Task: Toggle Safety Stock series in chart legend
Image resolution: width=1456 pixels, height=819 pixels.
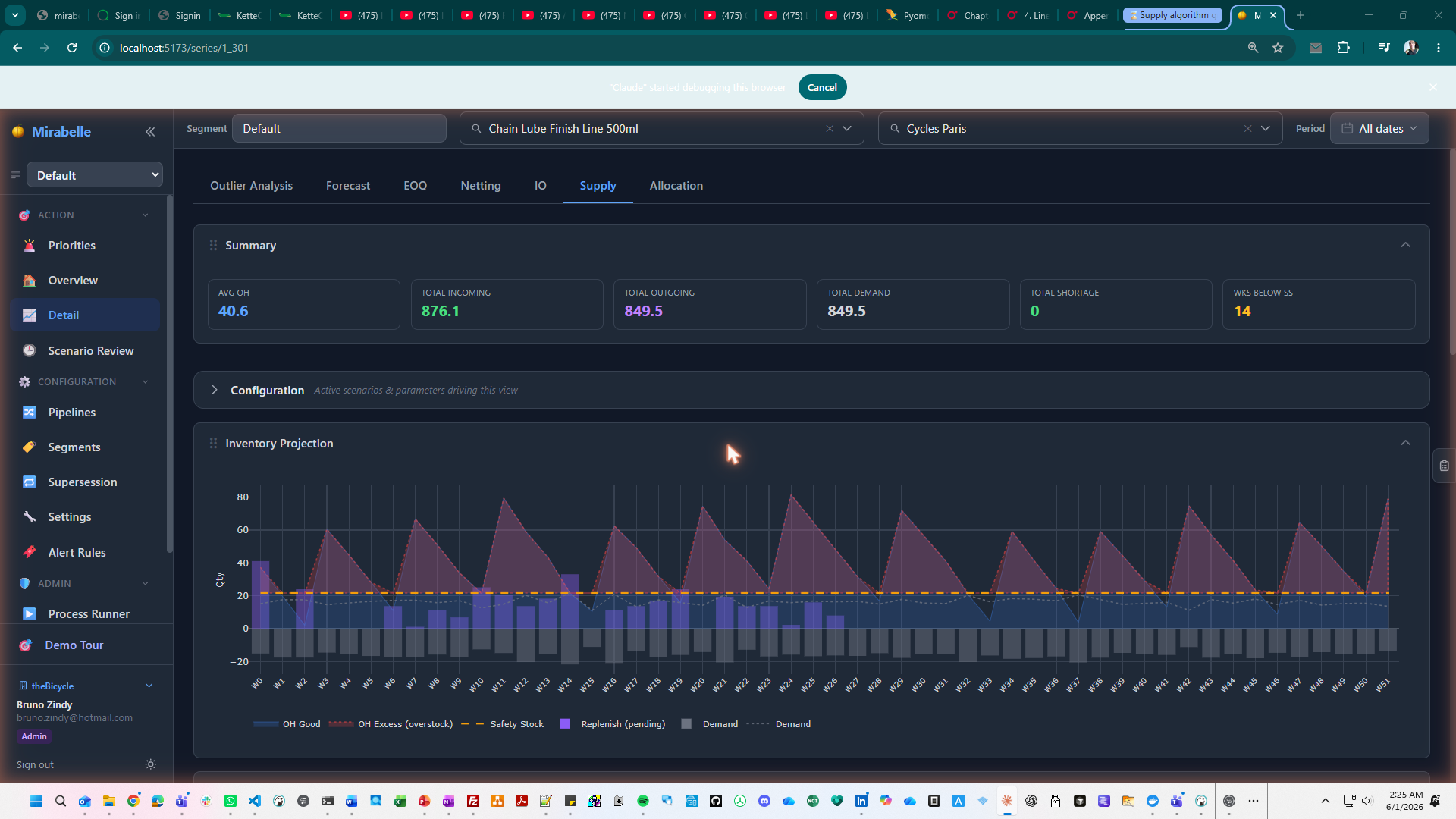Action: pos(503,724)
